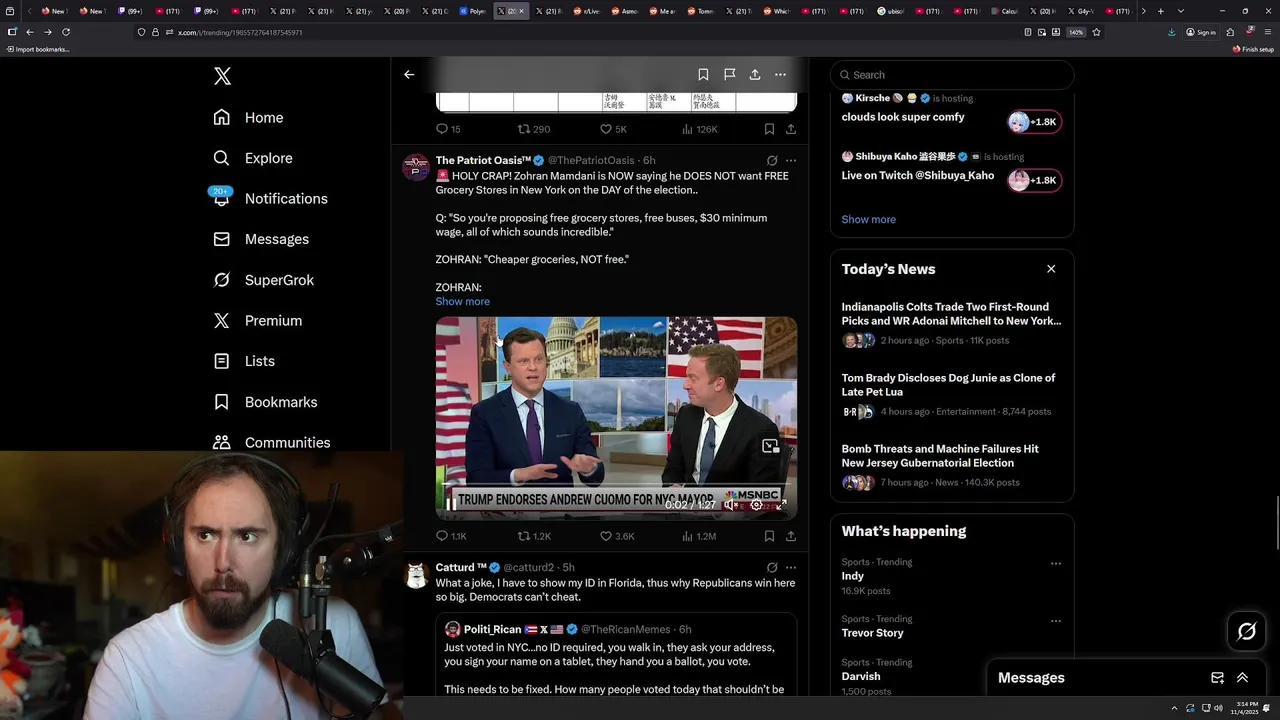Open the Explore page

253,158
